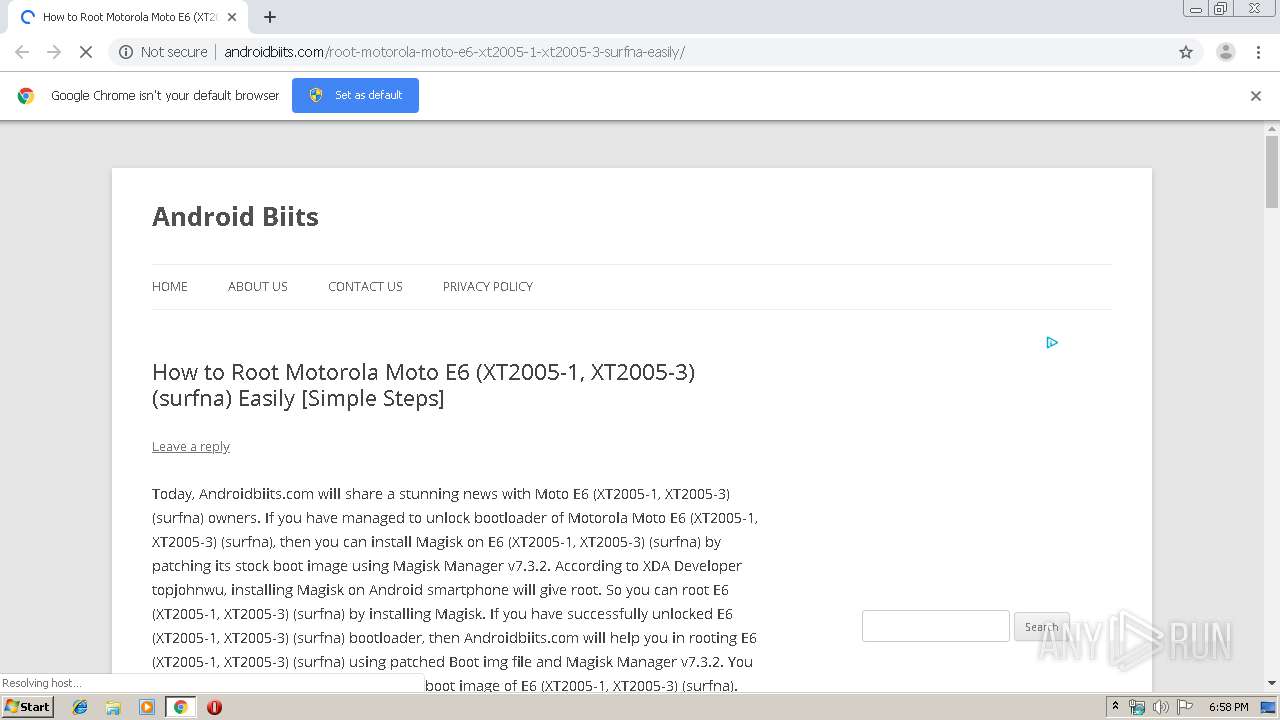This screenshot has width=1280, height=720.
Task: Open the volume control in the tray
Action: 1160,707
